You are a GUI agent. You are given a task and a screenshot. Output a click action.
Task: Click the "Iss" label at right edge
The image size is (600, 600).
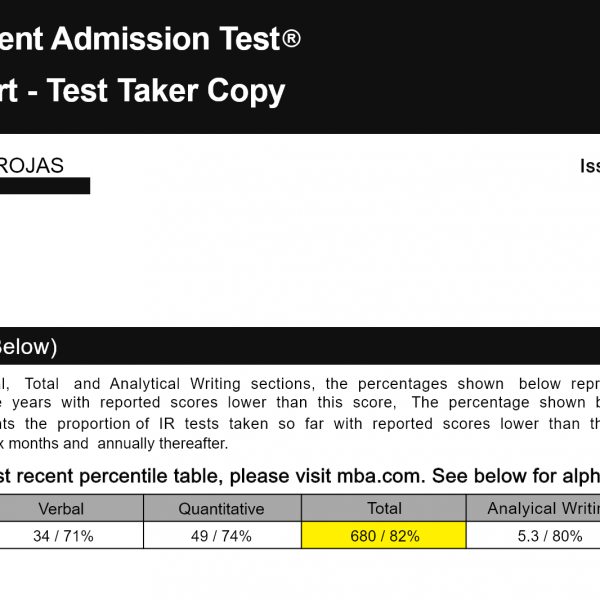click(x=589, y=166)
